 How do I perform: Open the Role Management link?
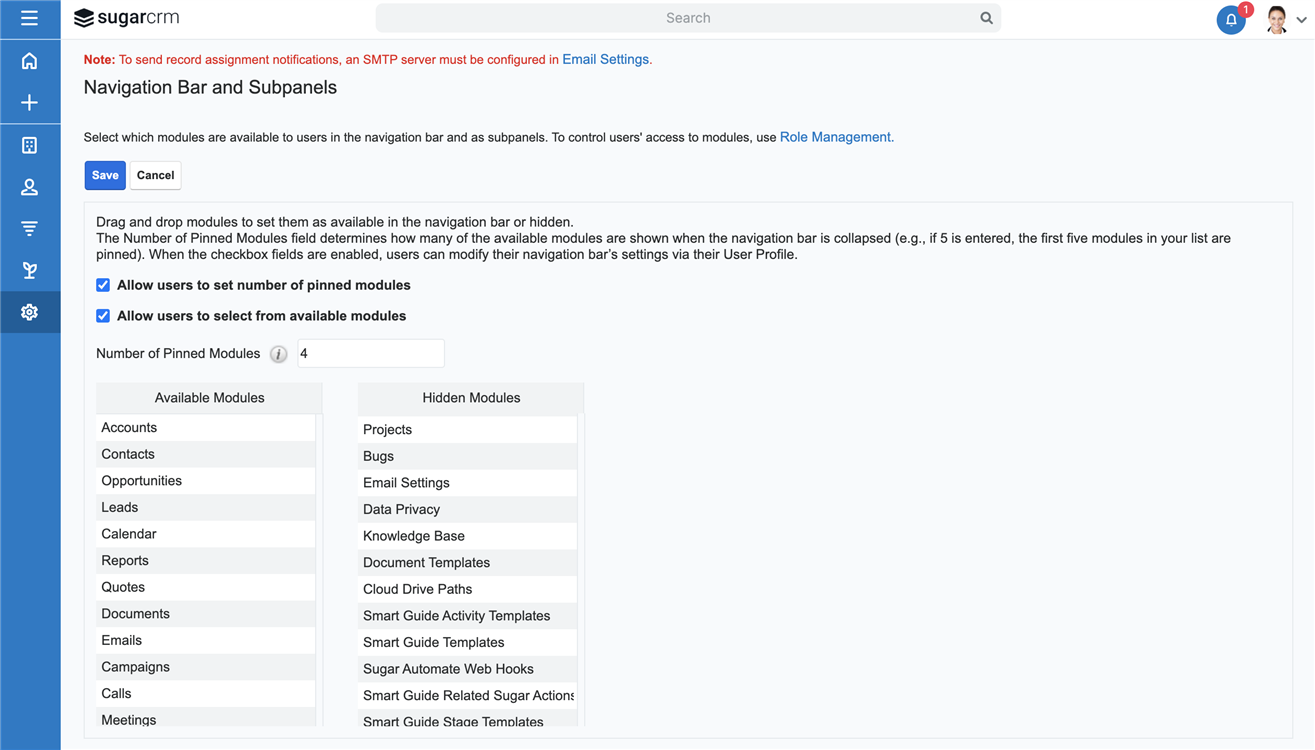[835, 137]
